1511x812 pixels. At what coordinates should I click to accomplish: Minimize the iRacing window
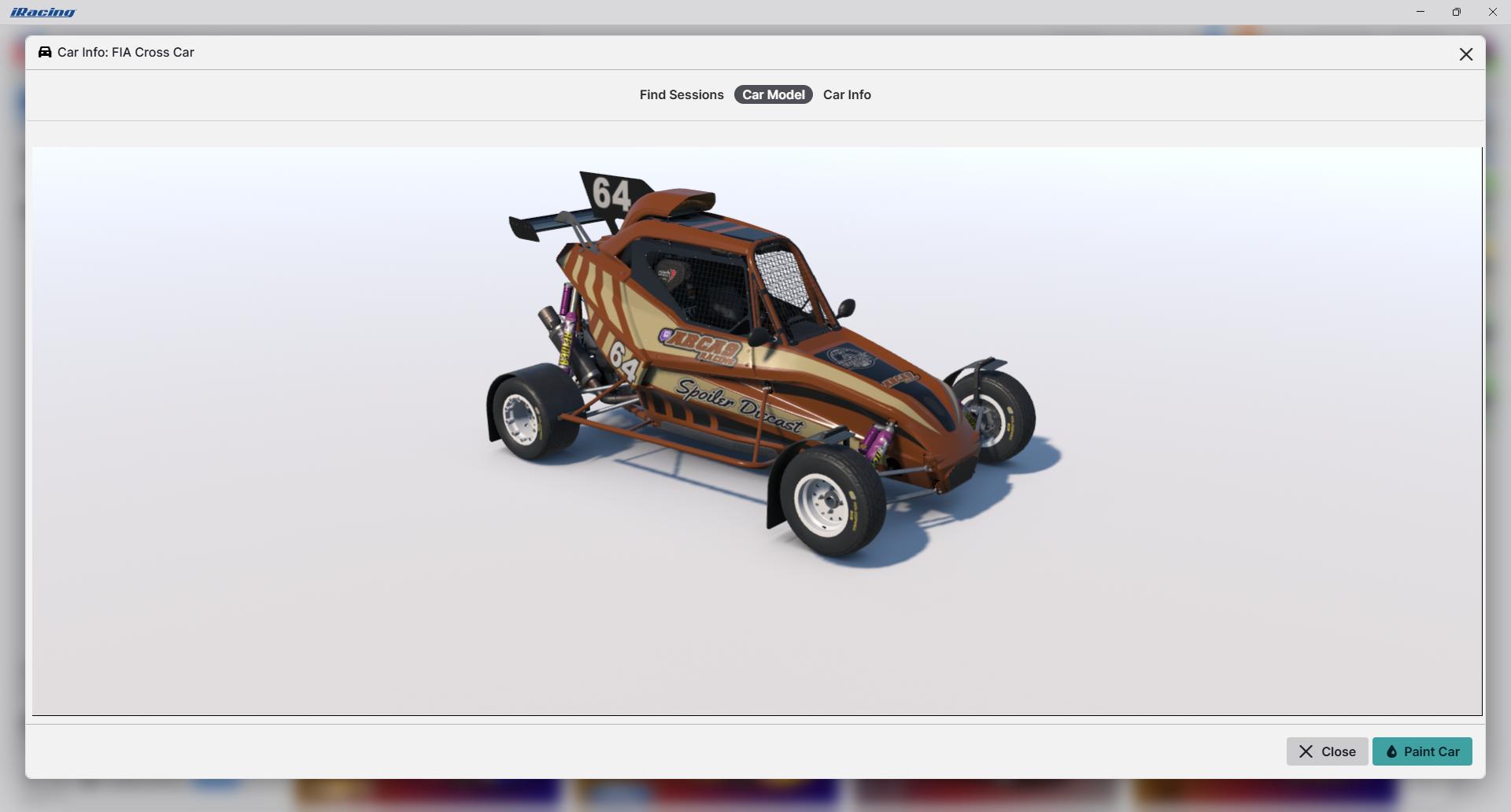[1420, 12]
